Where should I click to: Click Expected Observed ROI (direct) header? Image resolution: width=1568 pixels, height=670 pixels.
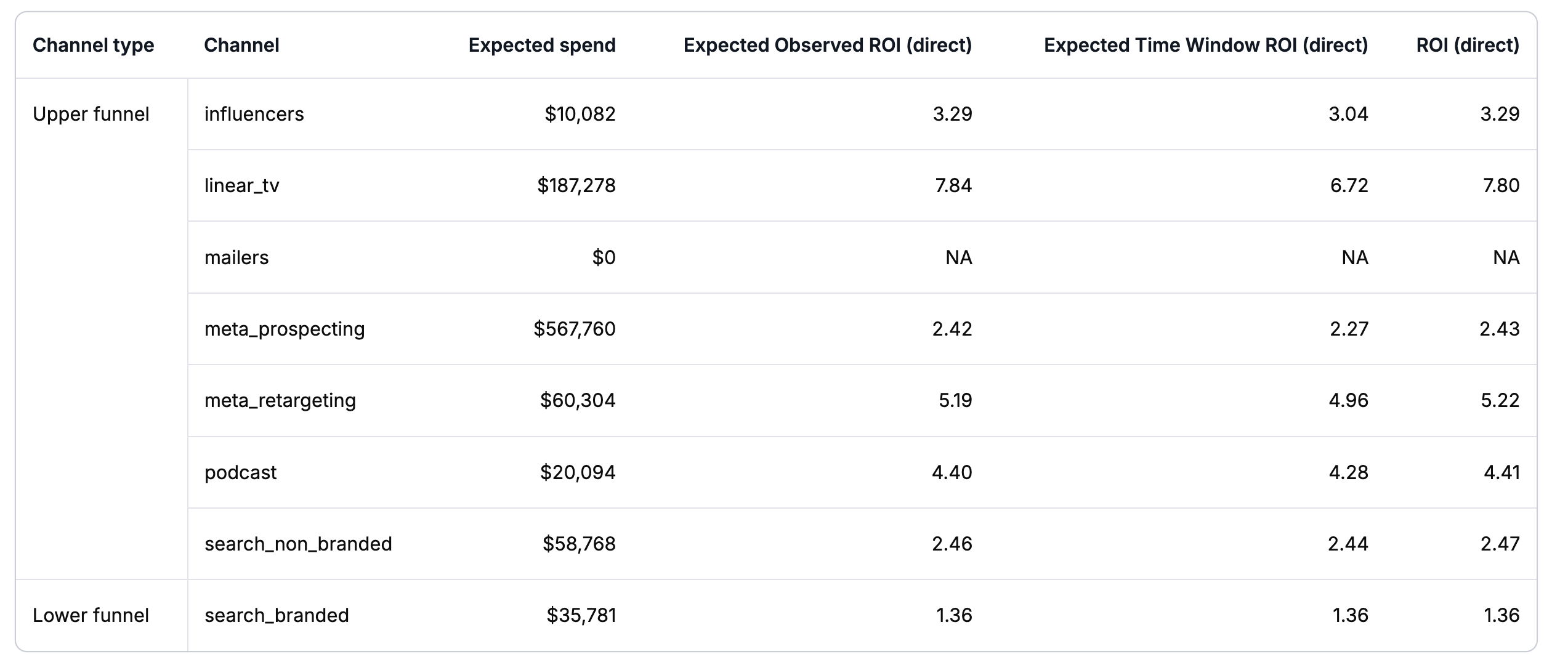tap(827, 45)
